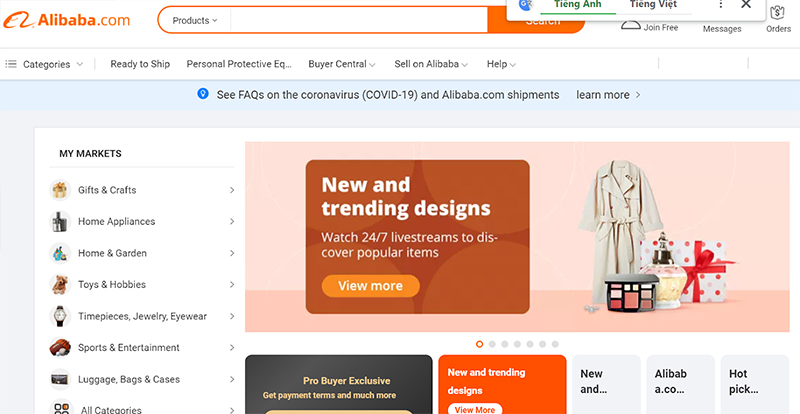Click the Google Translate icon
800x414 pixels.
point(525,5)
